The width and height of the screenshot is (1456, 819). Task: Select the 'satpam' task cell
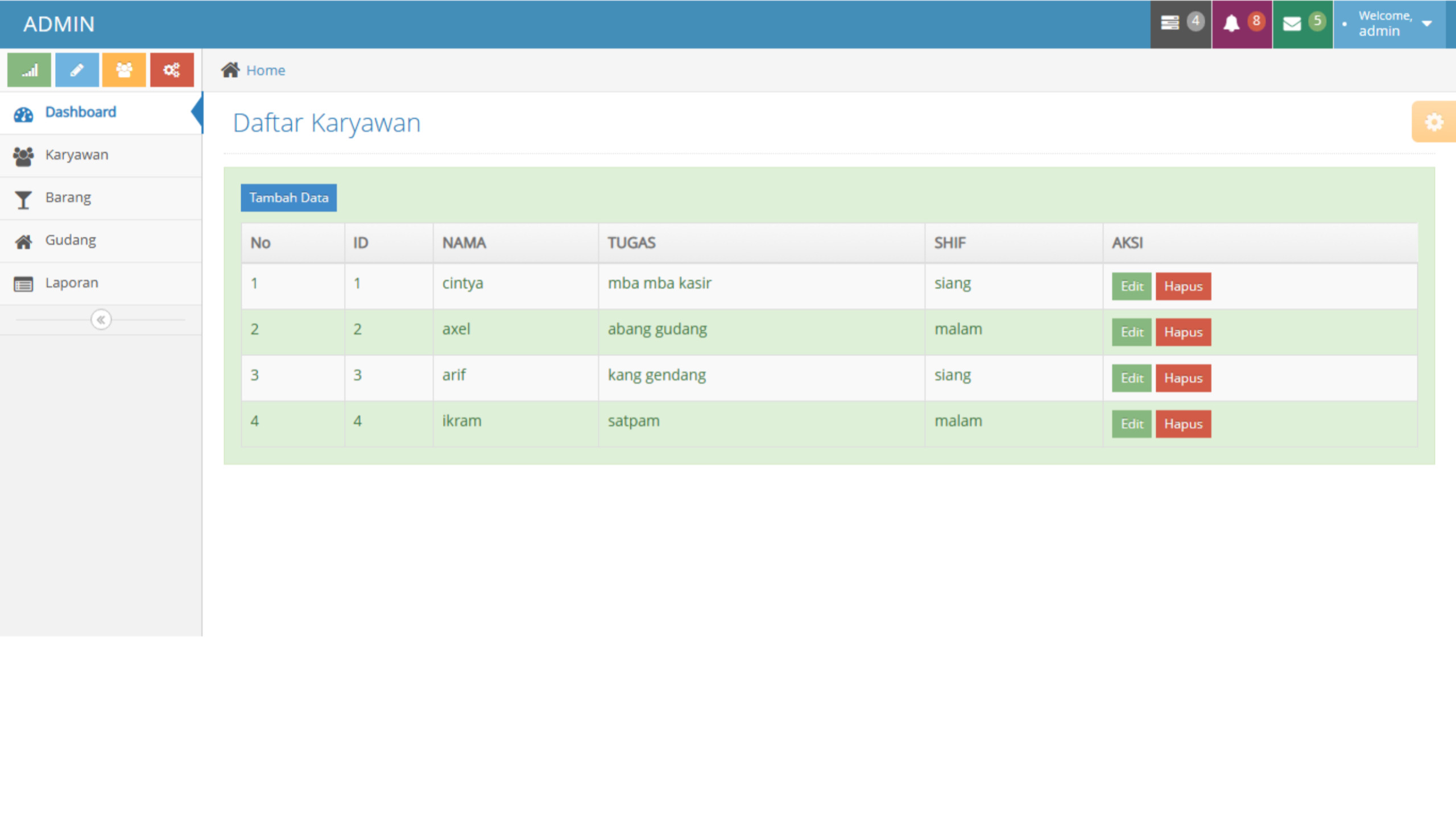coord(762,424)
